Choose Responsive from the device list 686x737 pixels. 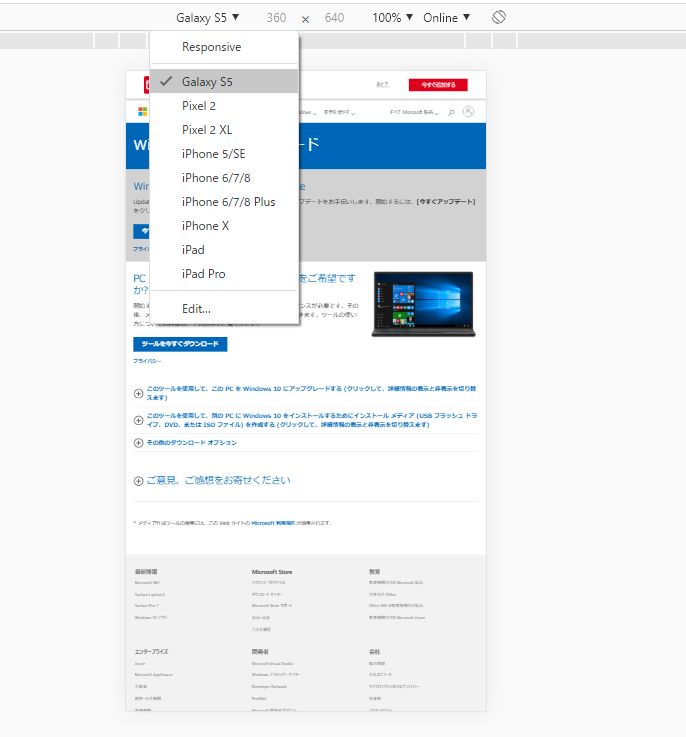[x=224, y=47]
